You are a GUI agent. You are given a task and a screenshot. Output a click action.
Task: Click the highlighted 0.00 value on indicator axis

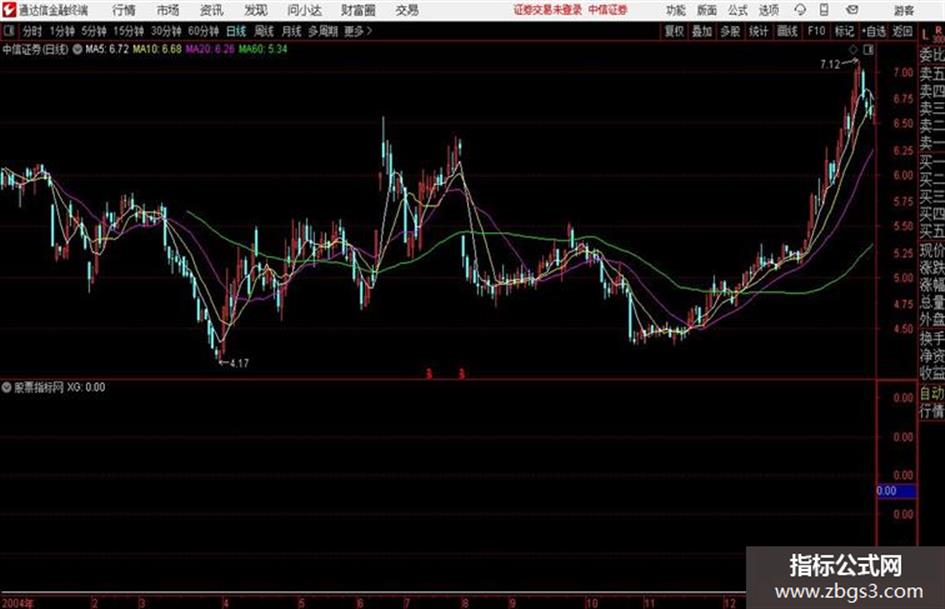click(x=896, y=491)
